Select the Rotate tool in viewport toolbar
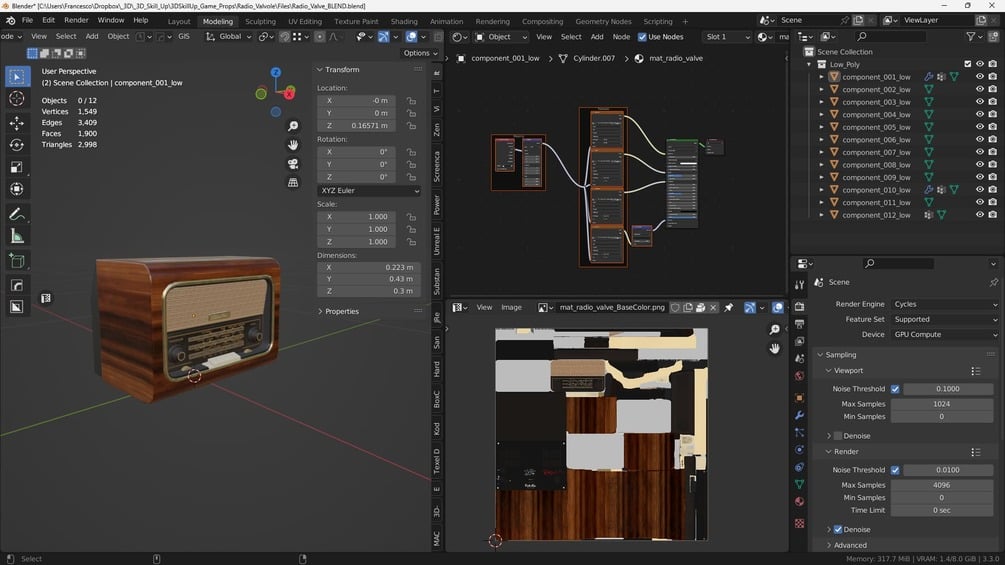Viewport: 1005px width, 565px height. pos(17,144)
